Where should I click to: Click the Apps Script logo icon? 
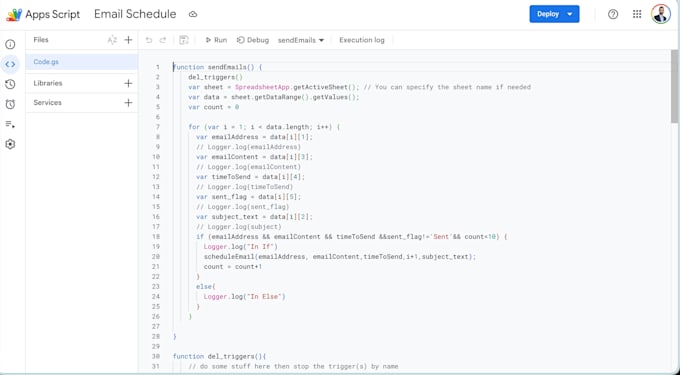(14, 14)
